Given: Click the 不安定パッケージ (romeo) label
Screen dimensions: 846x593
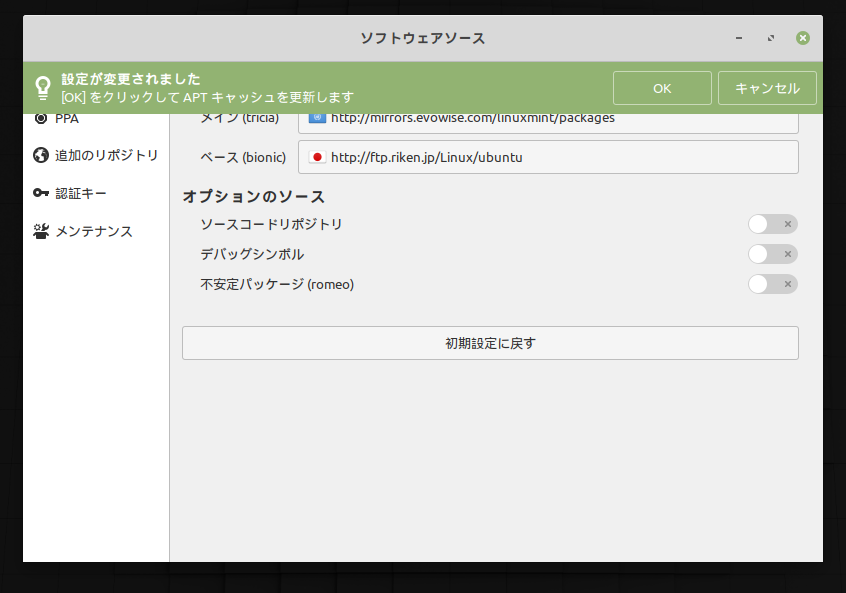Looking at the screenshot, I should (x=277, y=284).
